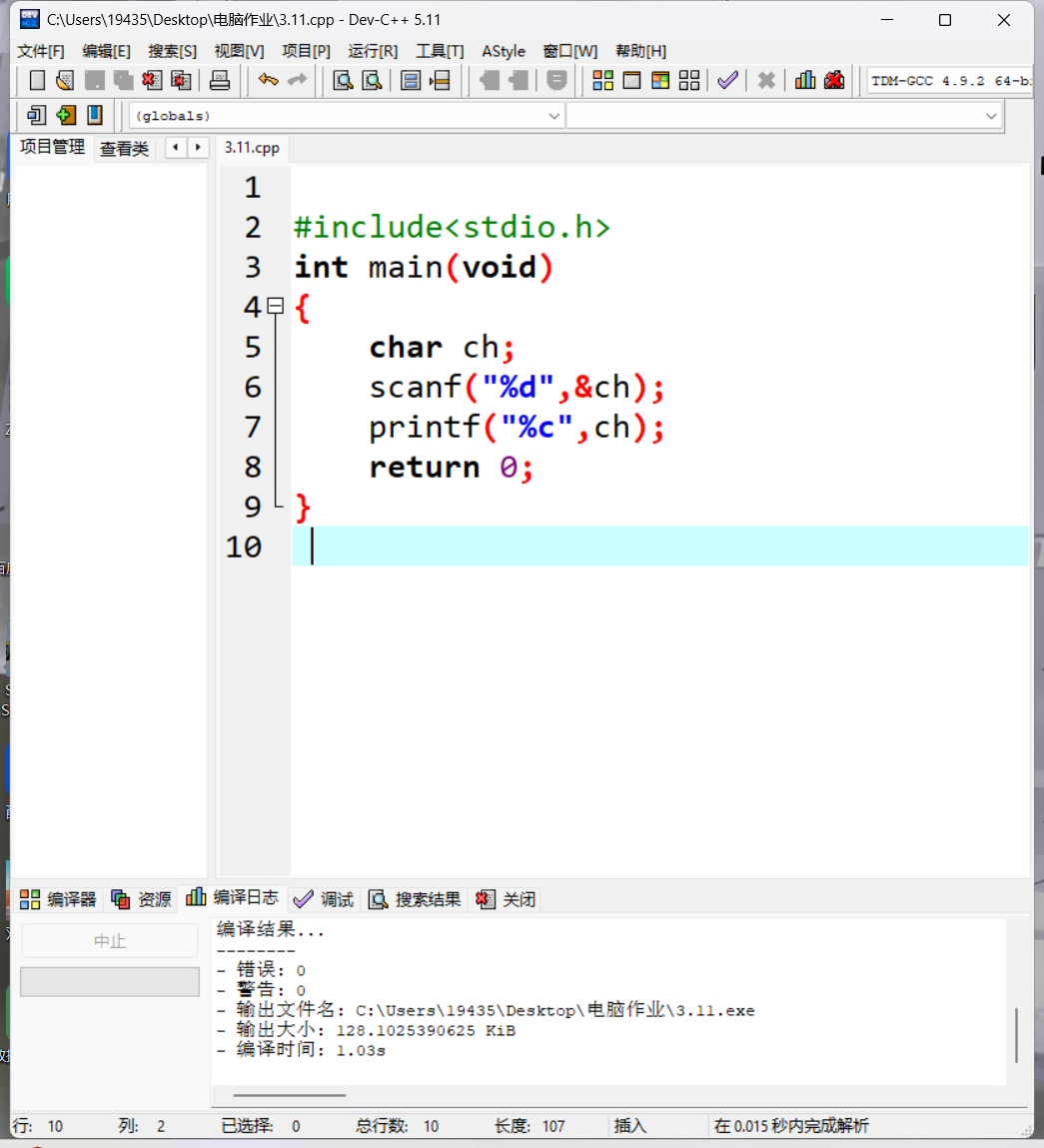Switch to the 调试 bottom tab
1044x1148 pixels.
pyautogui.click(x=323, y=899)
